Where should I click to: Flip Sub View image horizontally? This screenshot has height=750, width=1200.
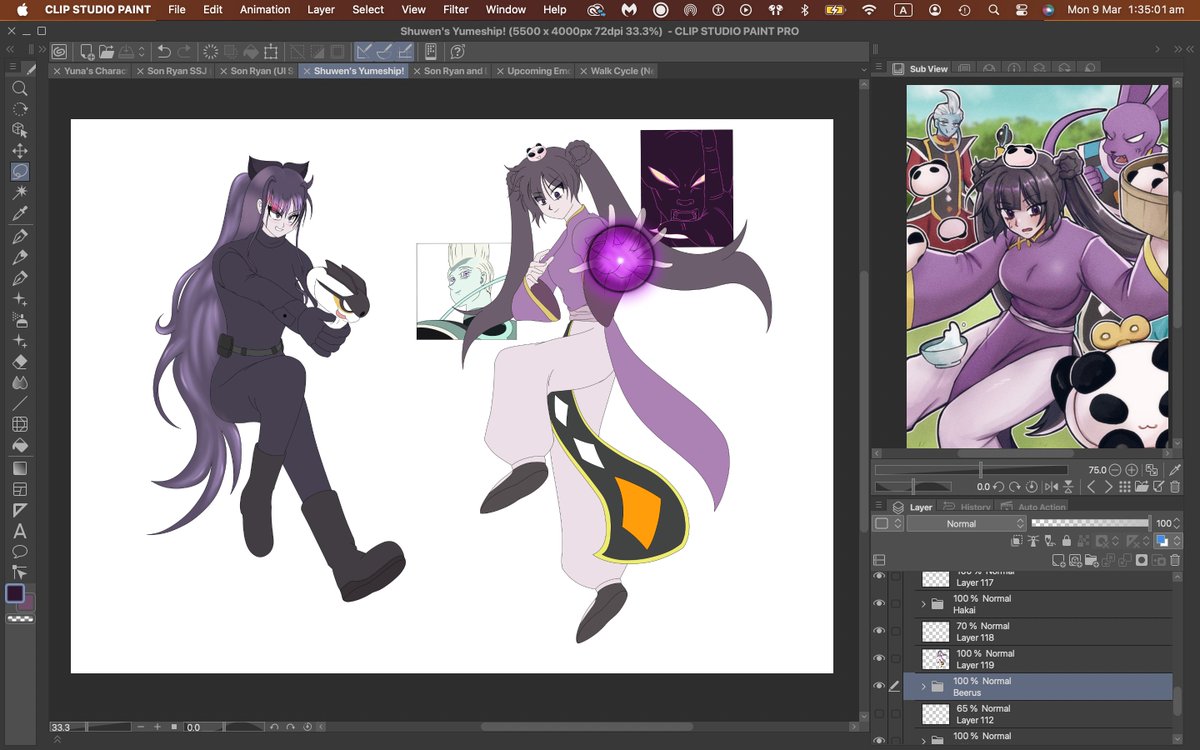click(x=1051, y=487)
